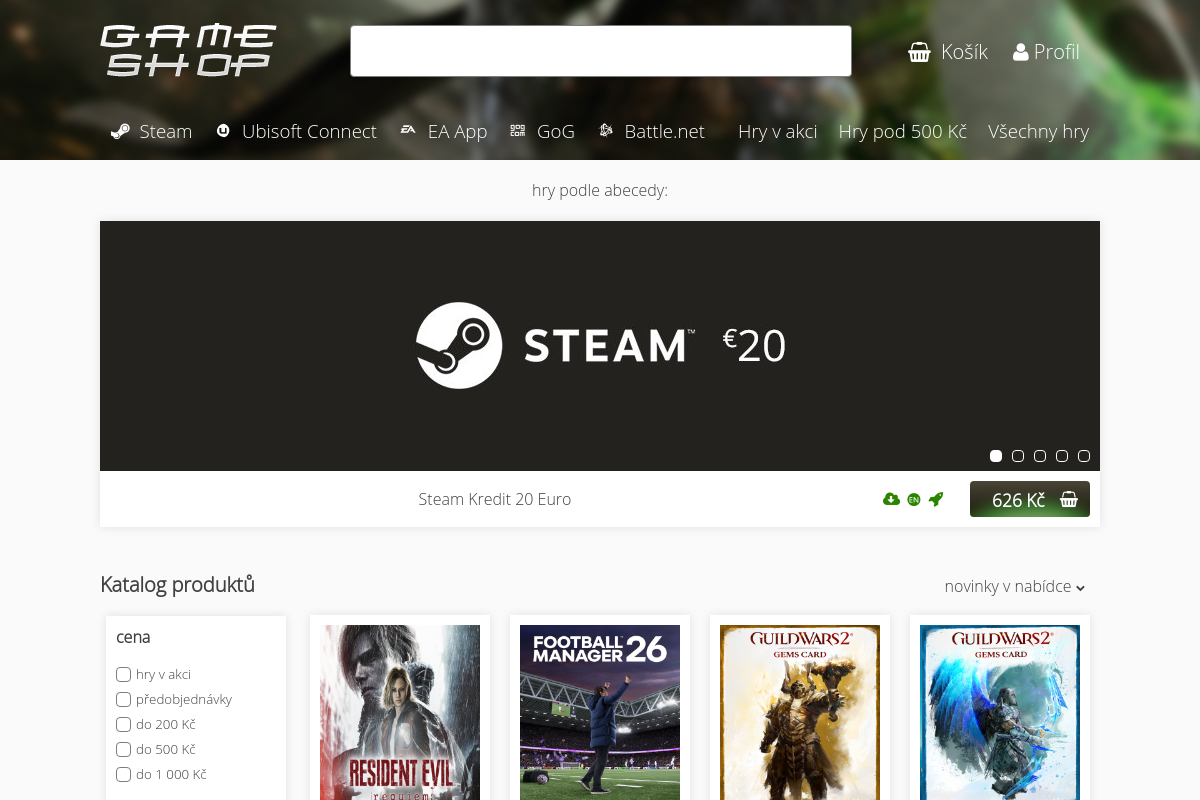Screen dimensions: 1200x800
Task: Add Steam Kredit for 626 Kč to basket
Action: [1029, 499]
